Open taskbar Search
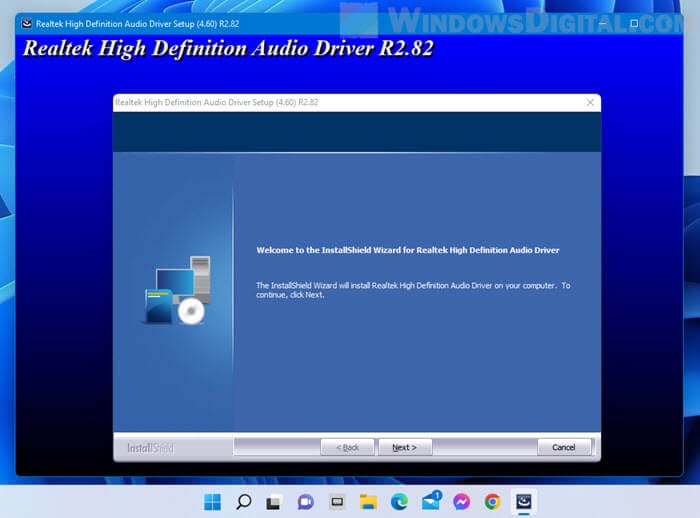The image size is (700, 518). 243,502
